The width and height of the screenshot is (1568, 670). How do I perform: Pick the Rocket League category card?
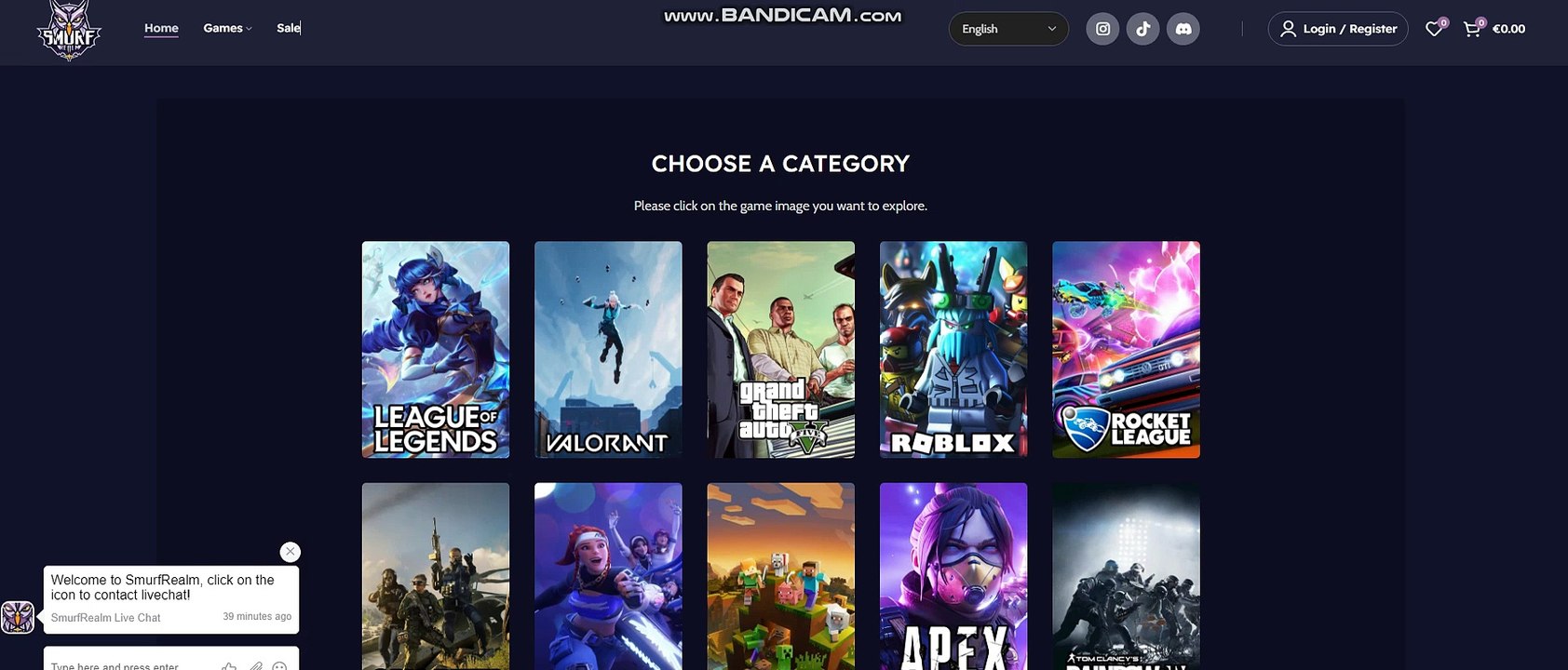click(1127, 350)
